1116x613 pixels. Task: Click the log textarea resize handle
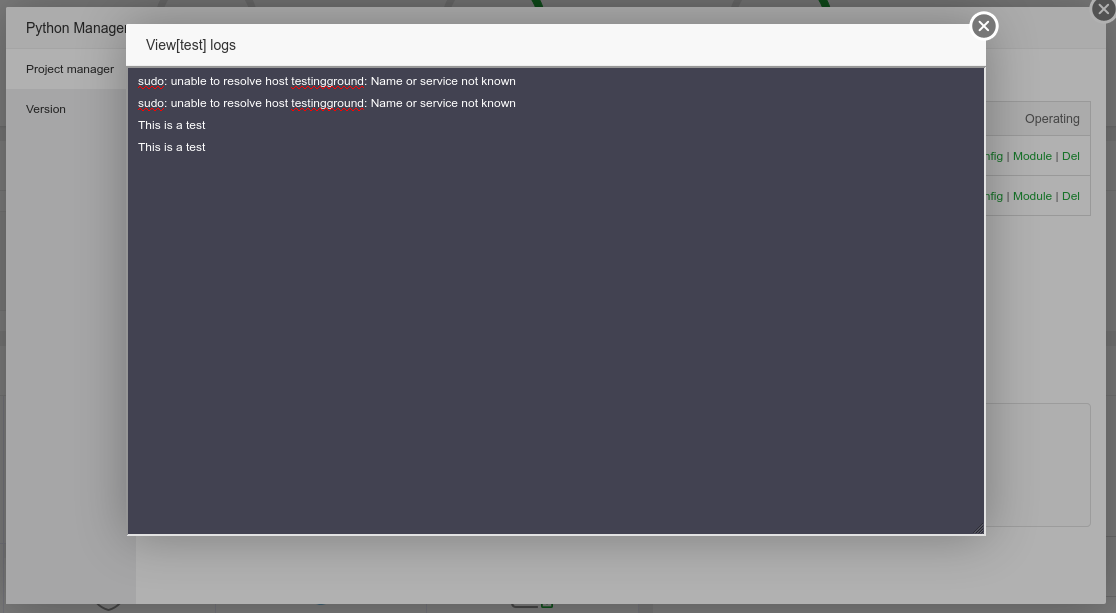979,528
